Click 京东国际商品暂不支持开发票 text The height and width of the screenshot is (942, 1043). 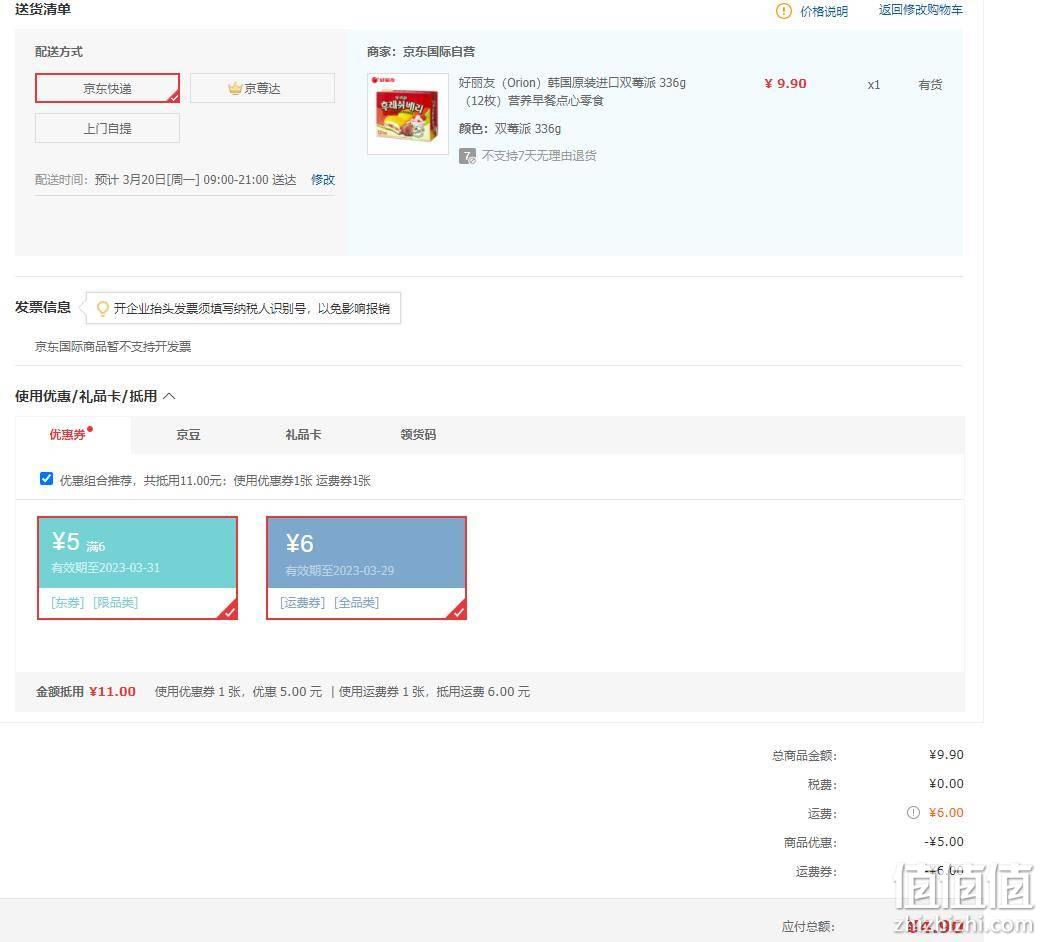pyautogui.click(x=113, y=347)
